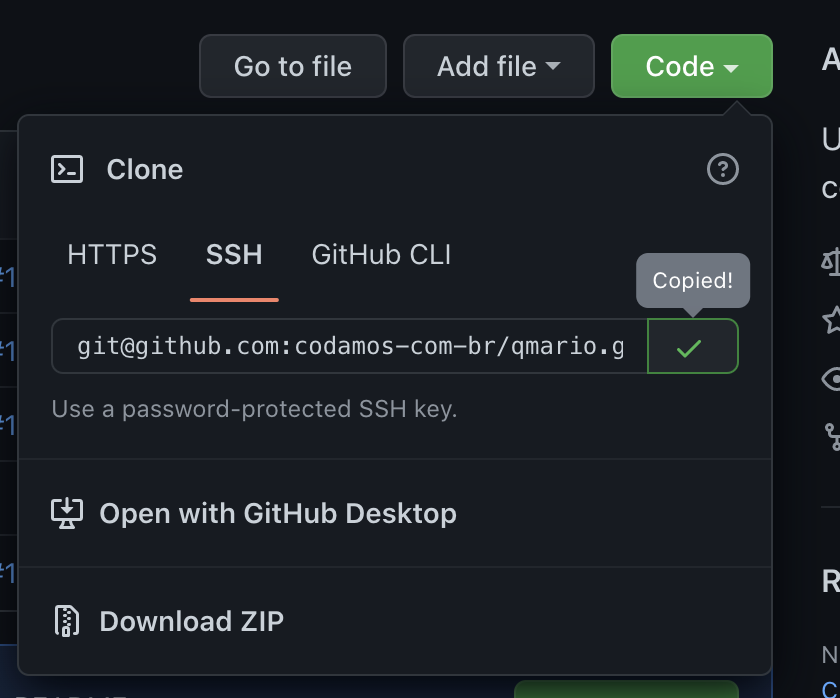Switch to the HTTPS tab

click(x=112, y=255)
